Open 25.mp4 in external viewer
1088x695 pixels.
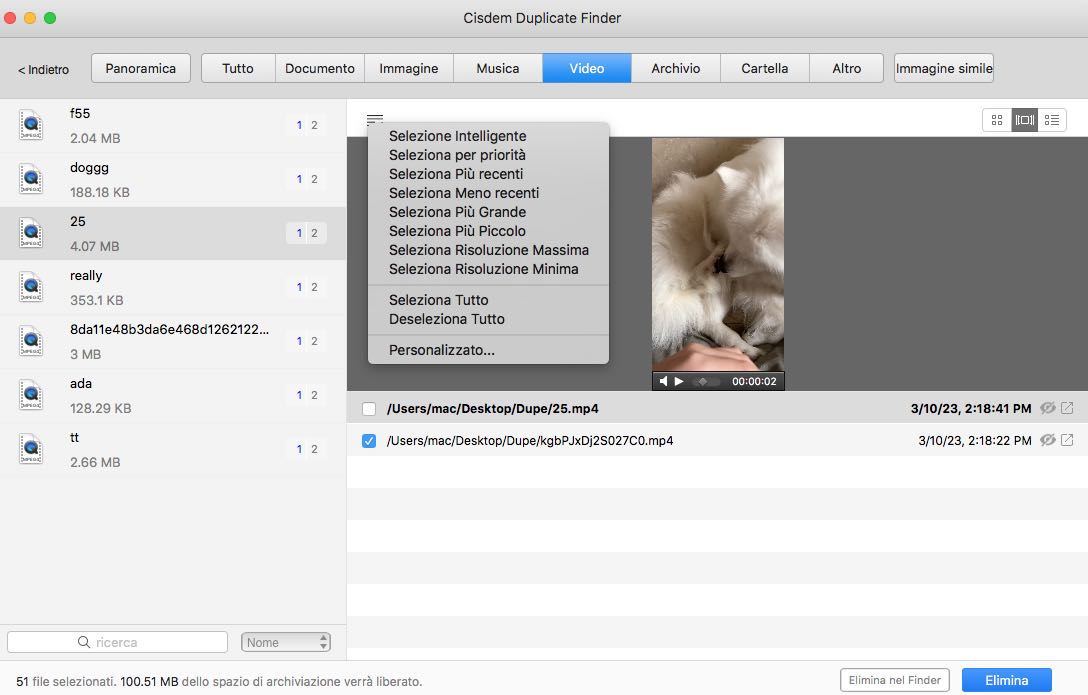1067,408
